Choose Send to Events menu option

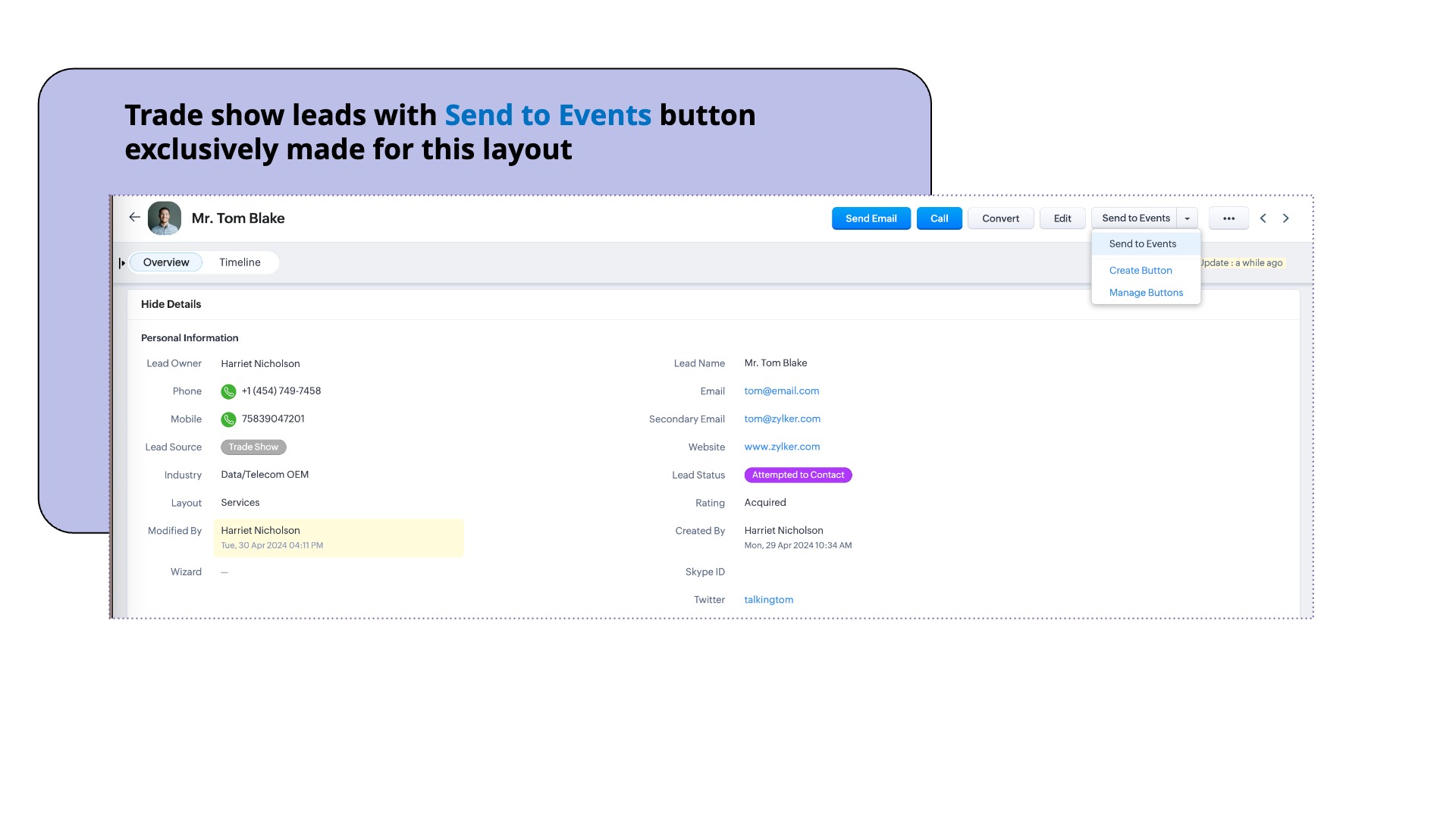[1143, 243]
